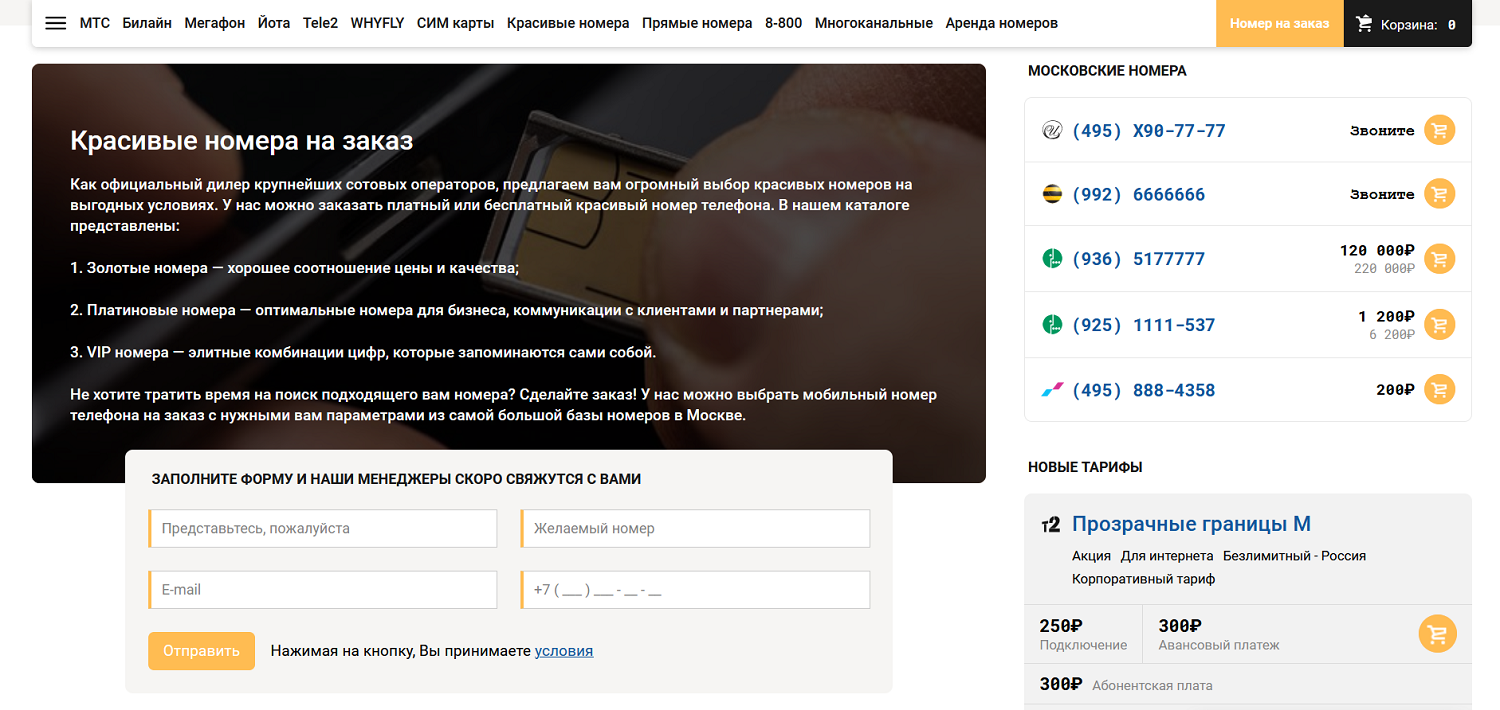
Task: Click the Tele2 logo in tariff card
Action: (x=1050, y=525)
